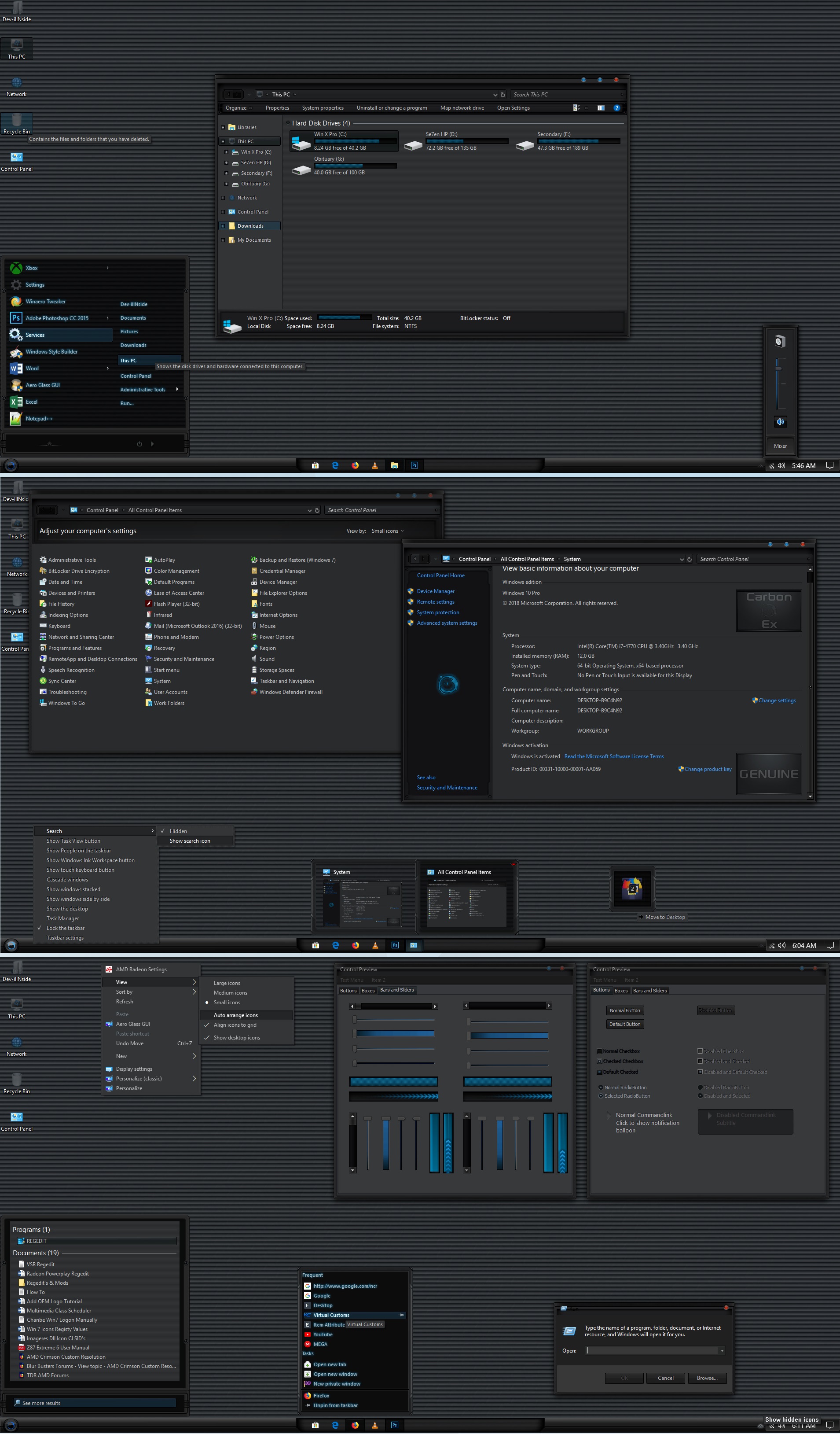Open Infrared settings
840x1434 pixels.
coord(159,615)
